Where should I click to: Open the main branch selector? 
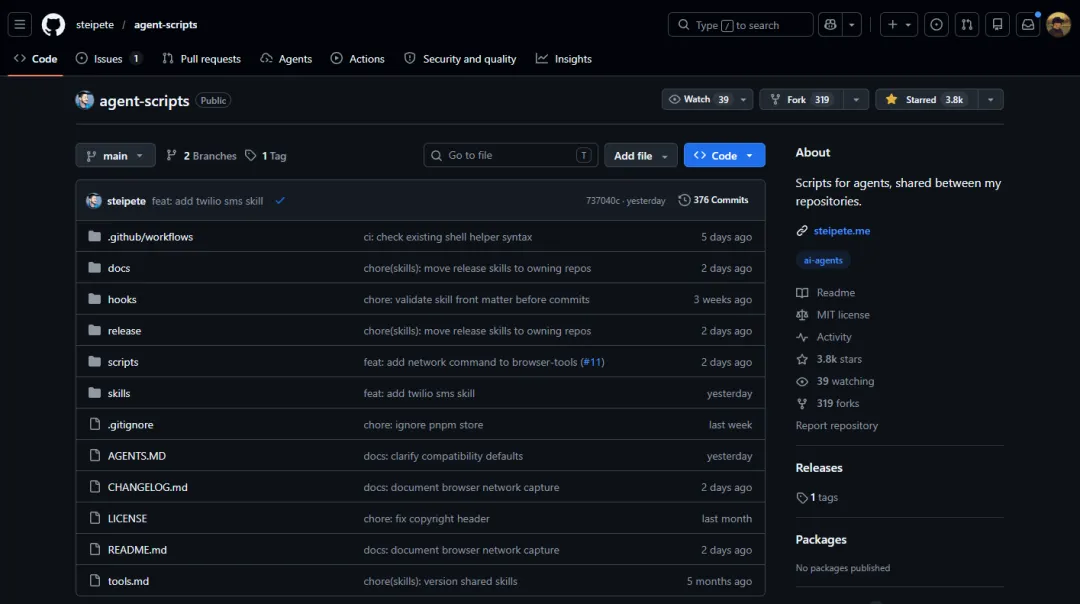(x=115, y=156)
